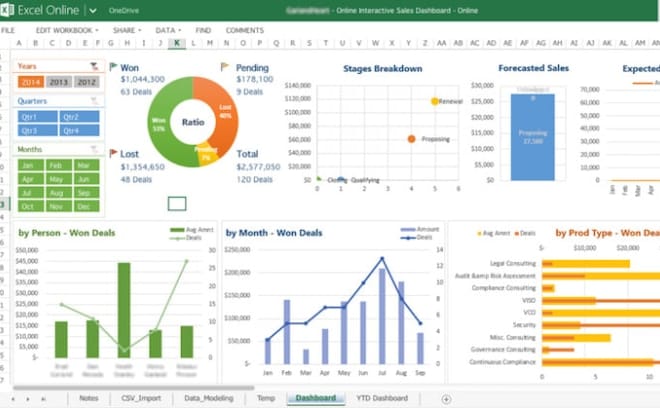The width and height of the screenshot is (660, 408).
Task: Open the Excel Online app switcher chevron
Action: click(x=93, y=11)
